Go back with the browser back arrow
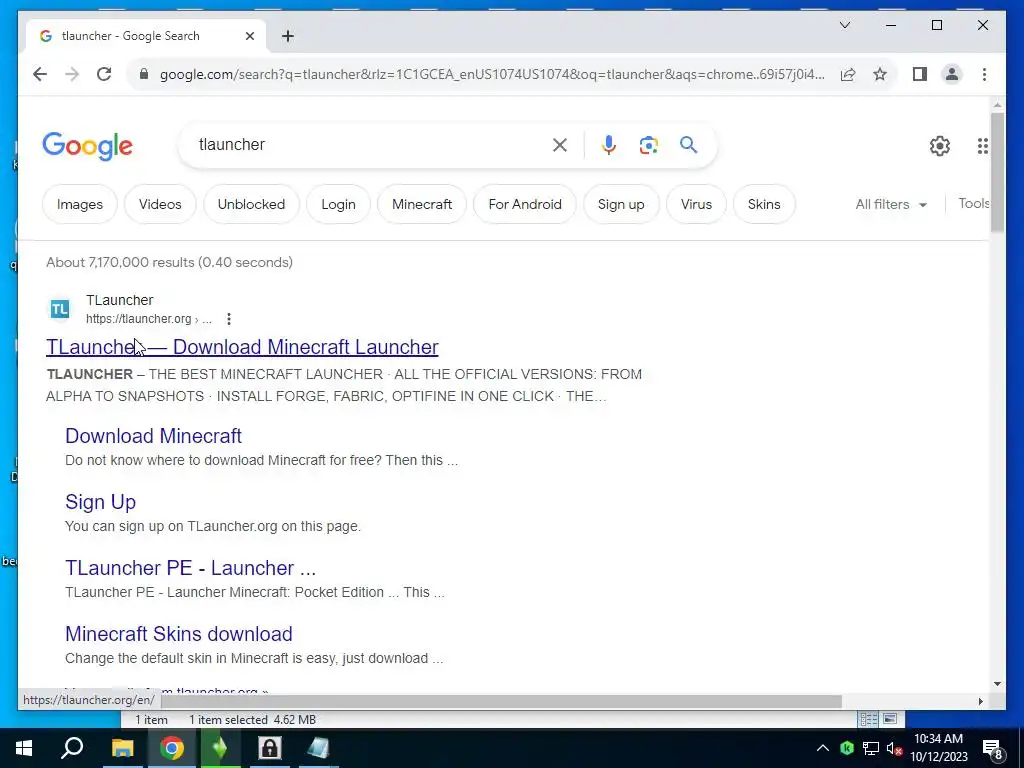The height and width of the screenshot is (768, 1024). point(40,74)
